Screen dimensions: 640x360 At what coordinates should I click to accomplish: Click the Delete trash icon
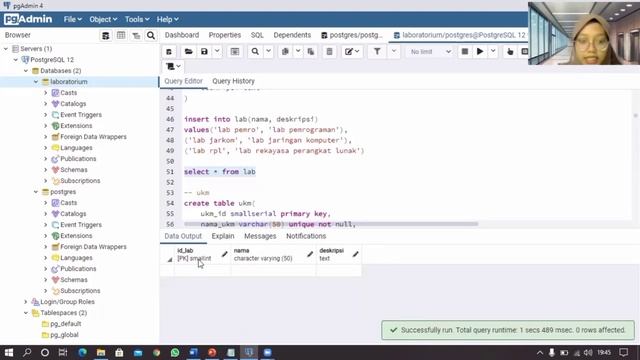coord(329,52)
